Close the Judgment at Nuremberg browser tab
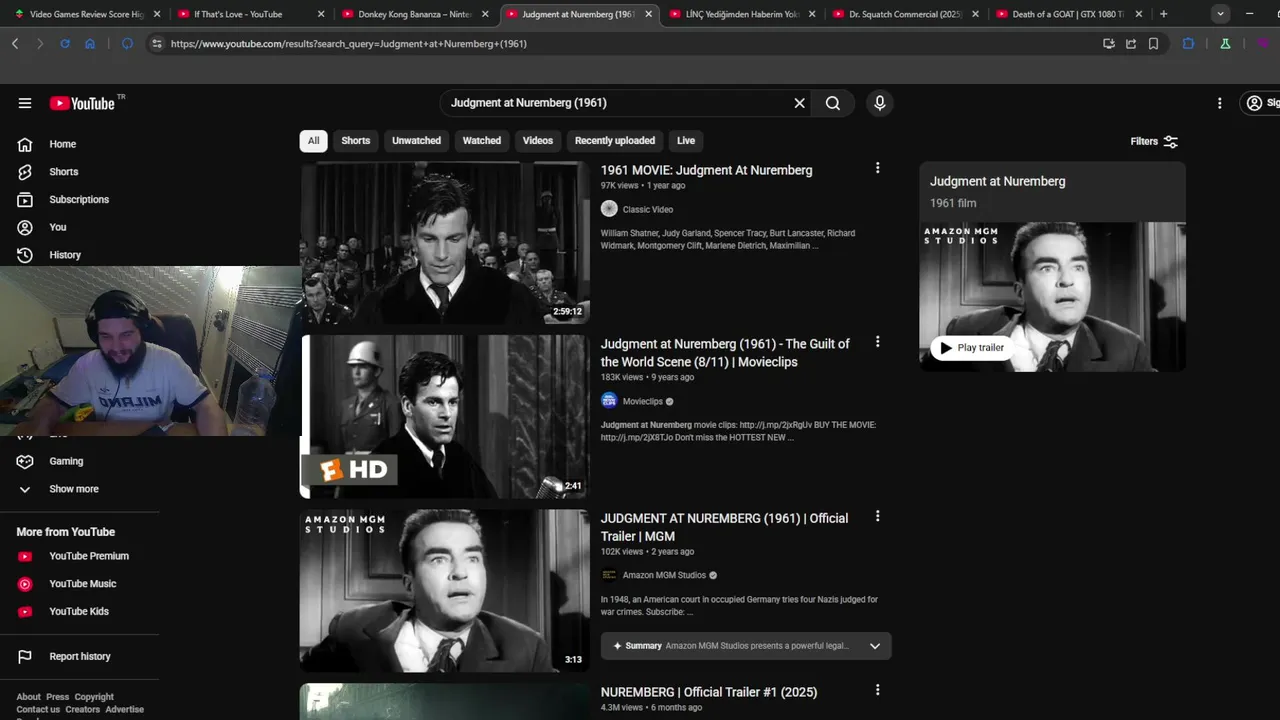This screenshot has height=720, width=1280. coord(648,14)
